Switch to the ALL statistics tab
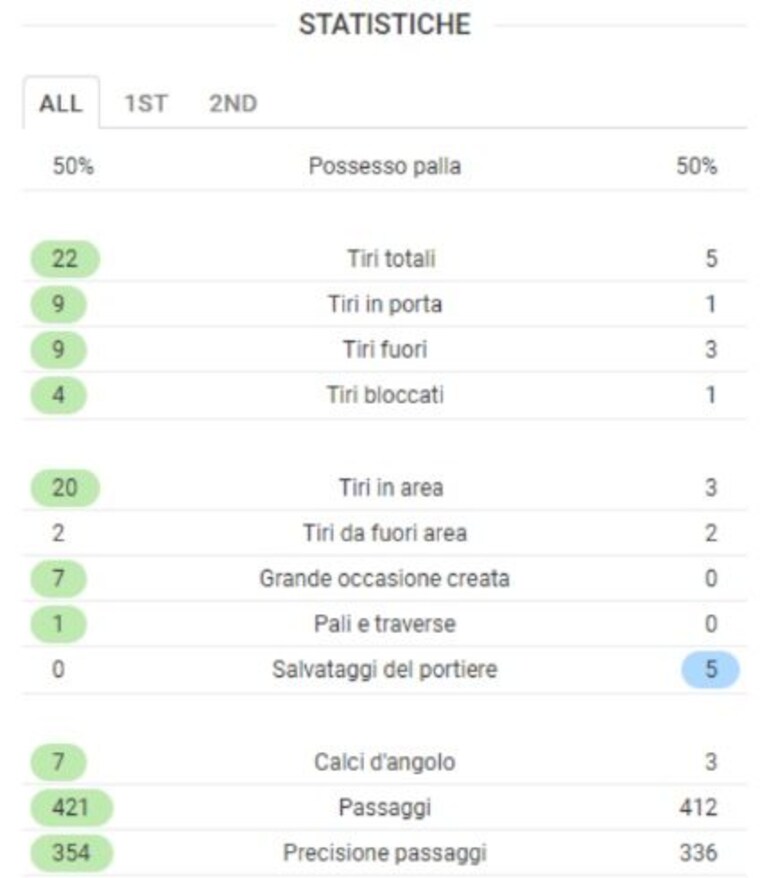The image size is (767, 878). (61, 103)
